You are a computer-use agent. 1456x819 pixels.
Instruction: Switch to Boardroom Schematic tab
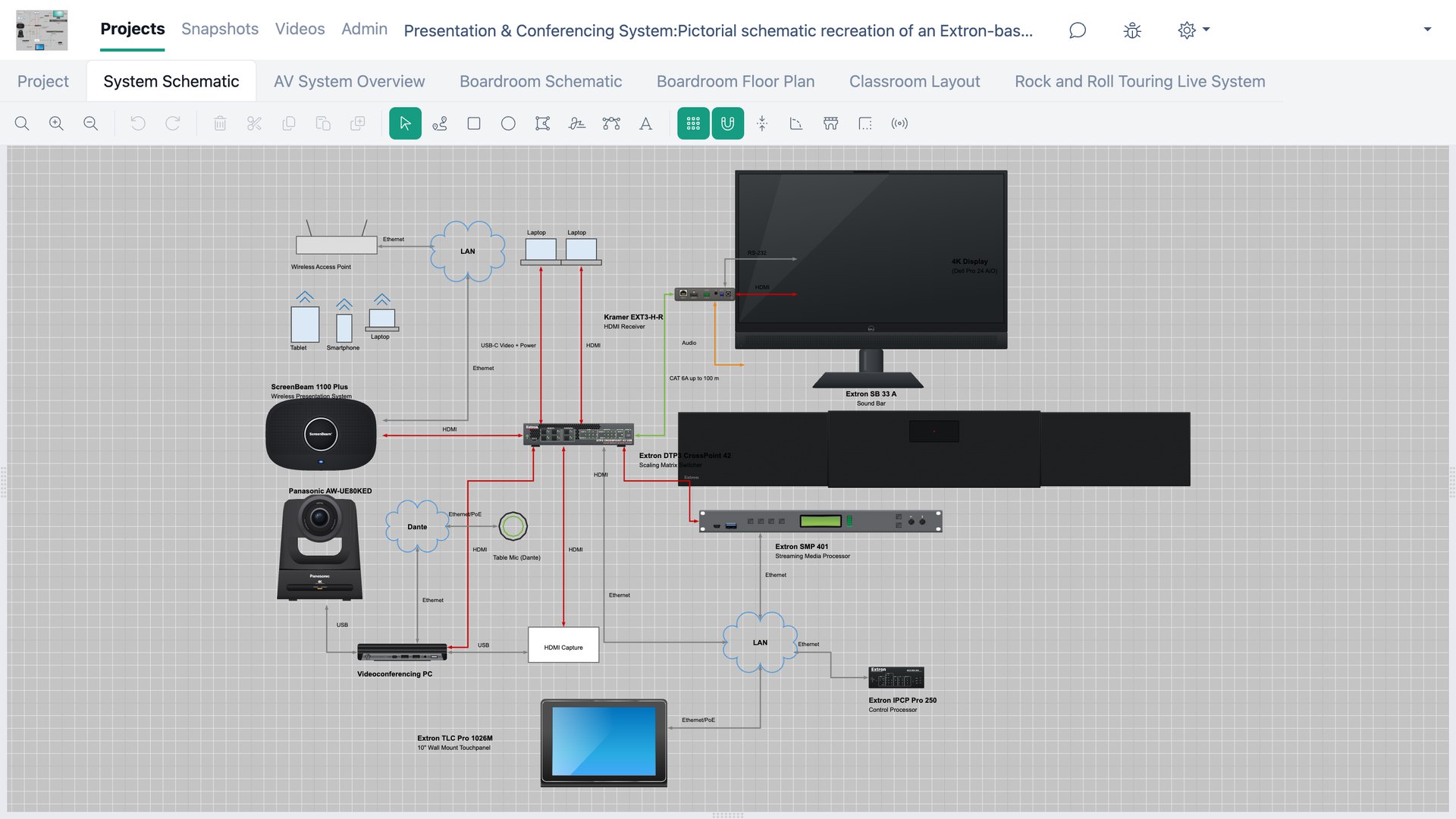pyautogui.click(x=541, y=81)
